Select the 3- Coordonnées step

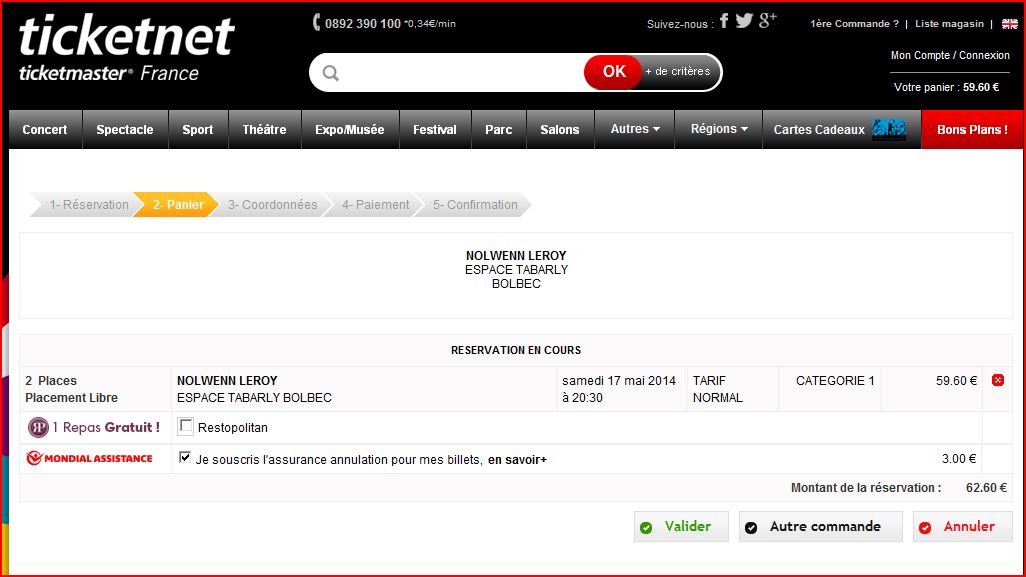coord(272,205)
